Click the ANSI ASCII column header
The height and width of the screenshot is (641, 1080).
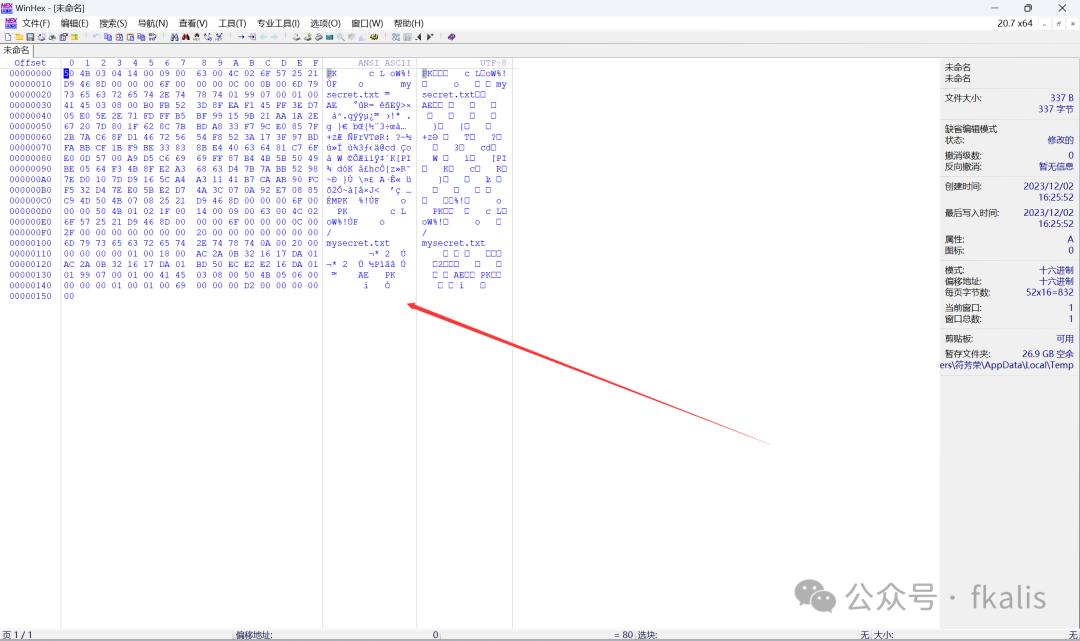[384, 63]
